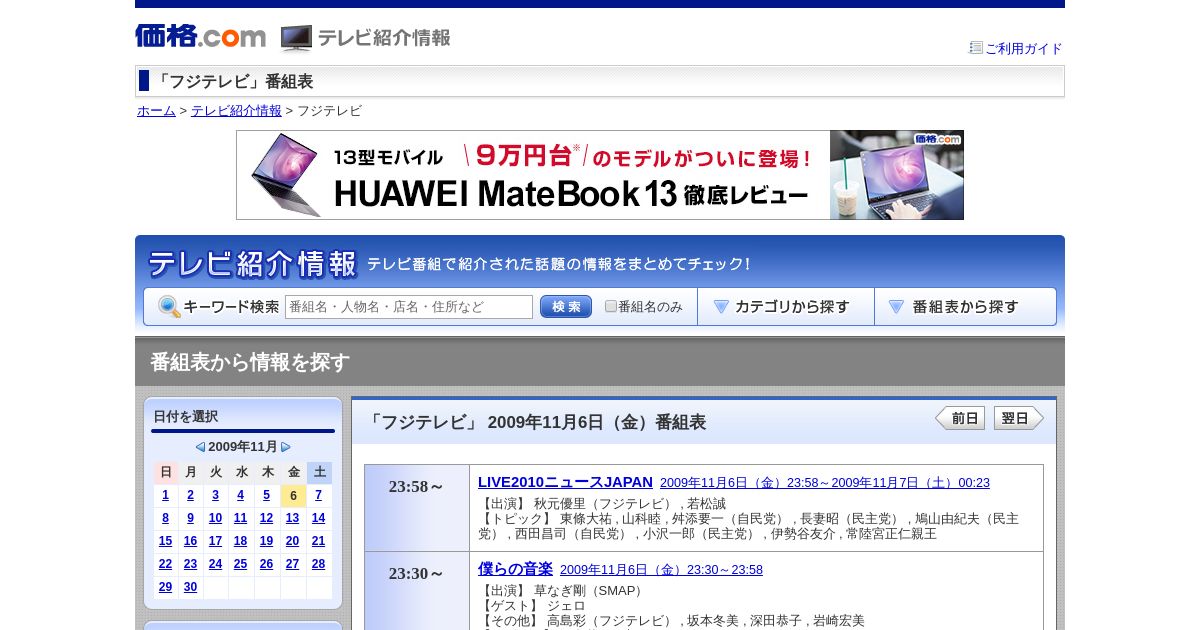Select November 15 in calendar
The height and width of the screenshot is (630, 1200).
pyautogui.click(x=166, y=541)
